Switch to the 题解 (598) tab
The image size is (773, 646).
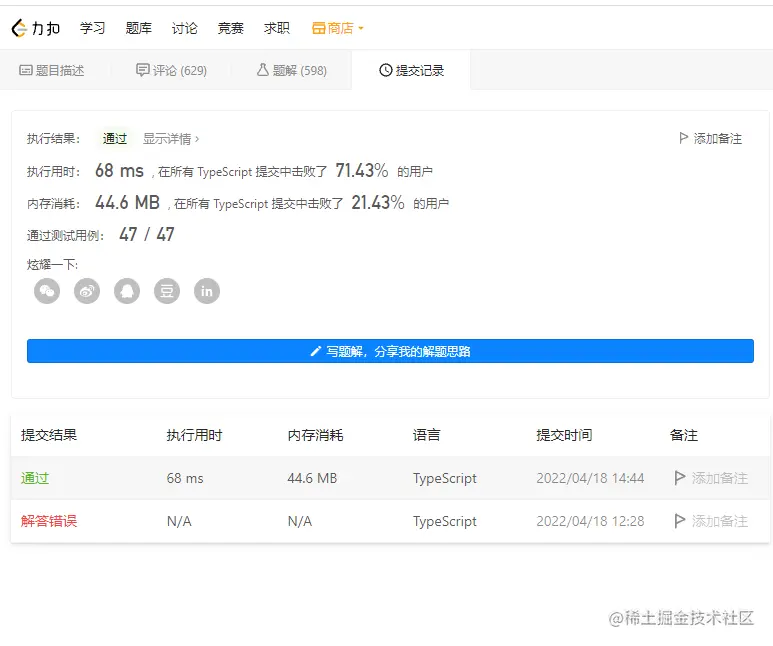pyautogui.click(x=292, y=71)
